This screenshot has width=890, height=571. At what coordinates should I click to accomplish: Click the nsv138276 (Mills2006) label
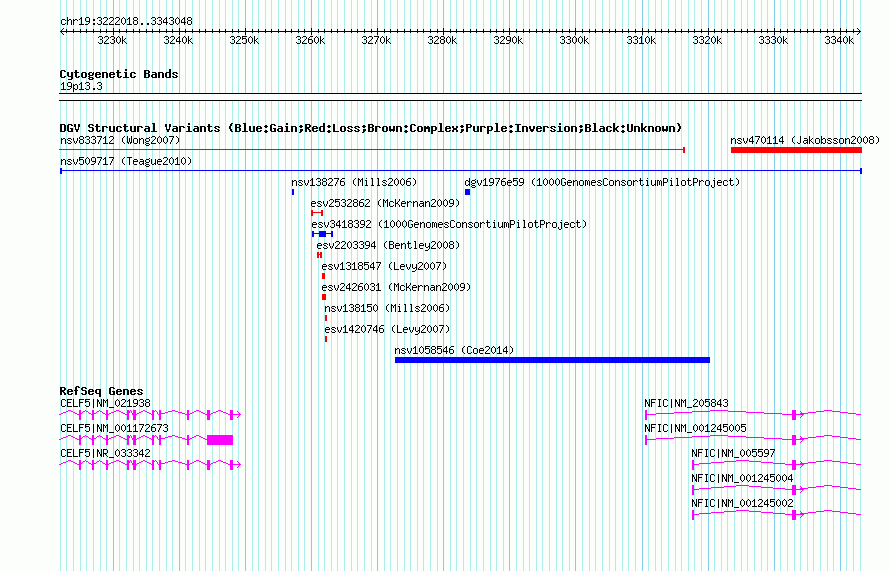coord(354,182)
